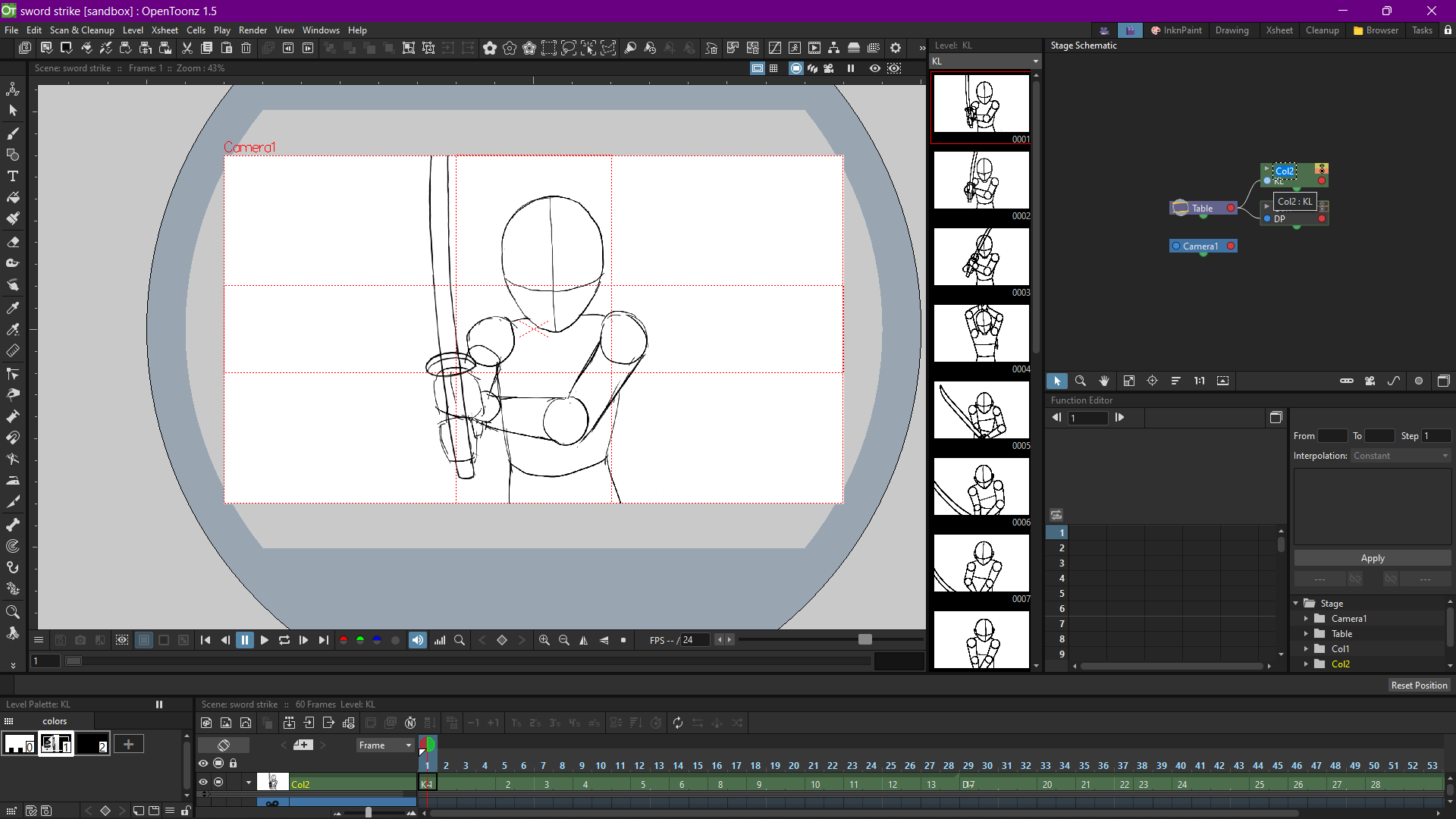Click the Reset Position button

tap(1420, 685)
